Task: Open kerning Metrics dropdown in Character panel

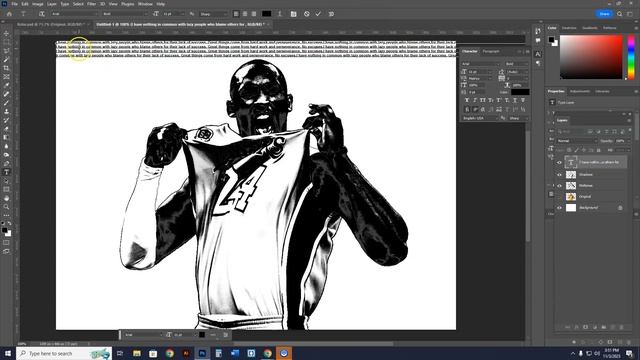Action: click(480, 78)
